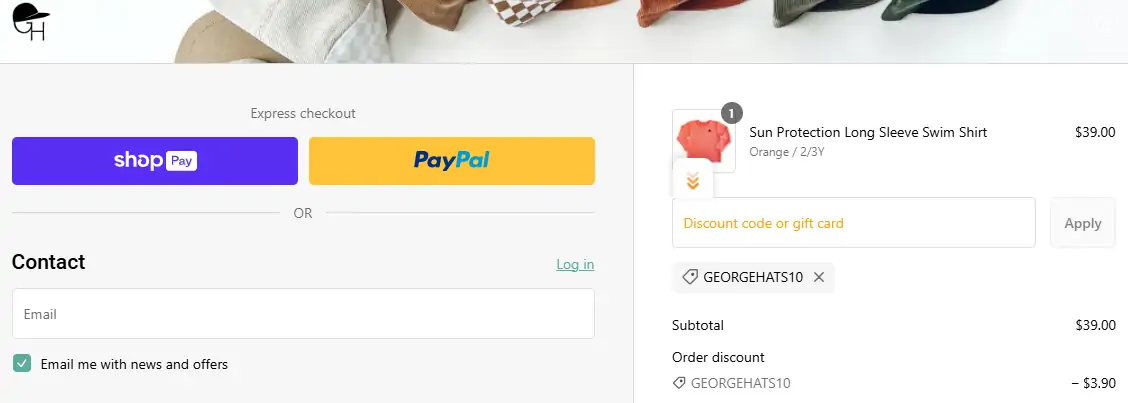The width and height of the screenshot is (1128, 403).
Task: Open the Log in link
Action: pyautogui.click(x=575, y=264)
